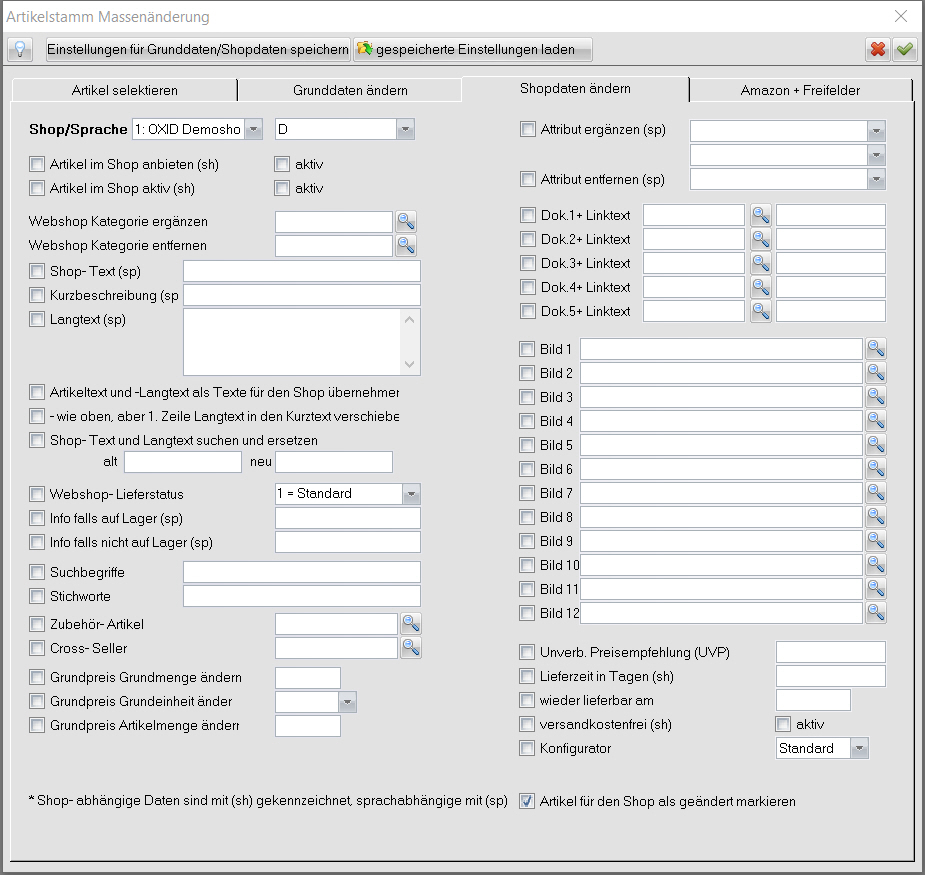Browse file for Dok.4+ Linktext
The width and height of the screenshot is (925, 875).
tap(761, 287)
